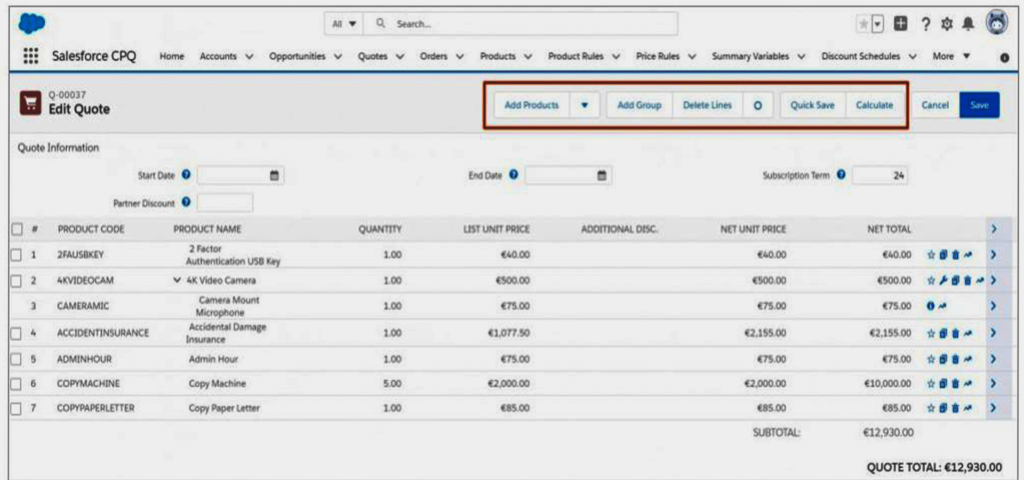Open the Quotes tab
The height and width of the screenshot is (480, 1024).
[x=373, y=57]
